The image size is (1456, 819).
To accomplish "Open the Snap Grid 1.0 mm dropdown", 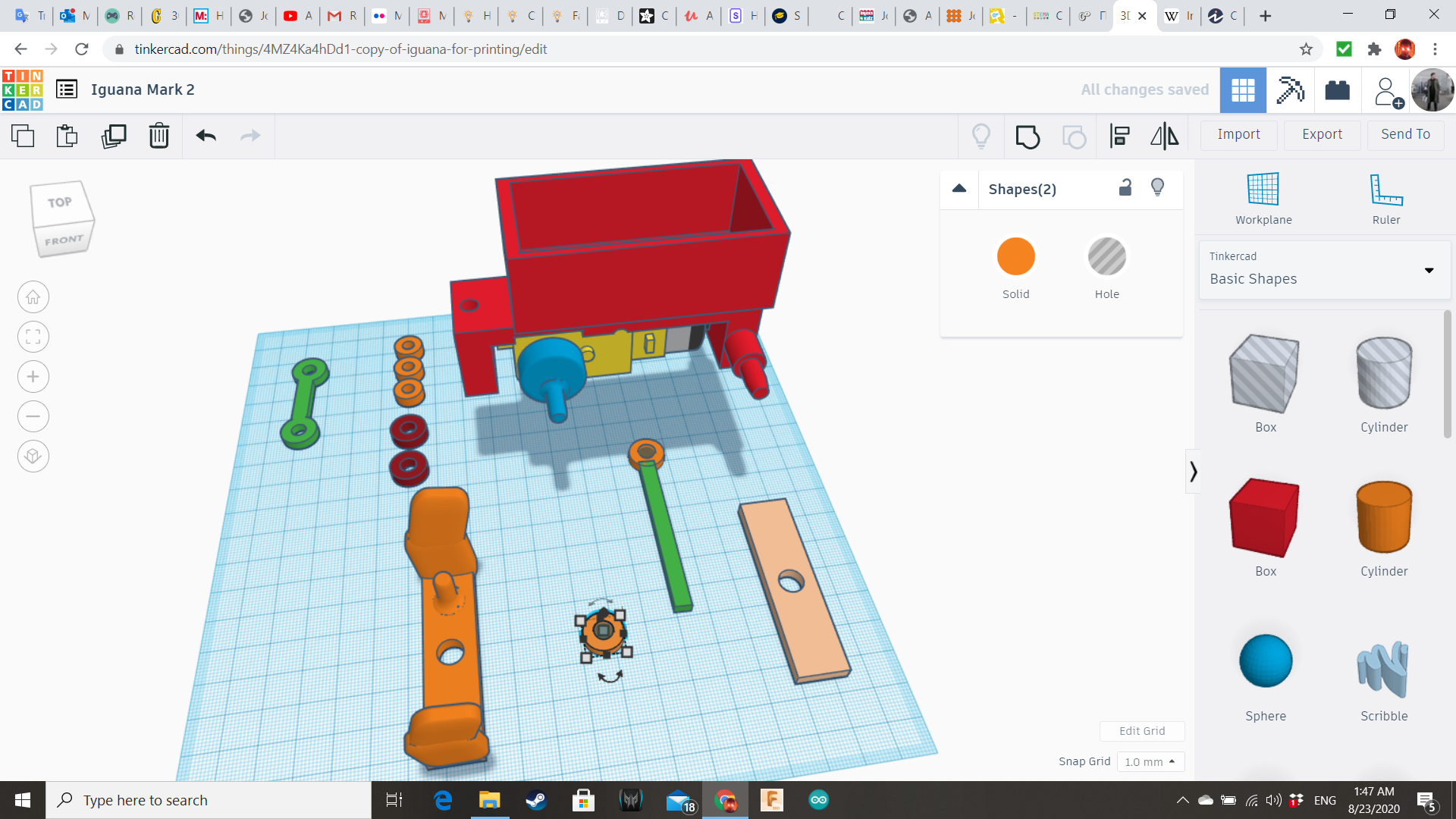I will (x=1150, y=761).
